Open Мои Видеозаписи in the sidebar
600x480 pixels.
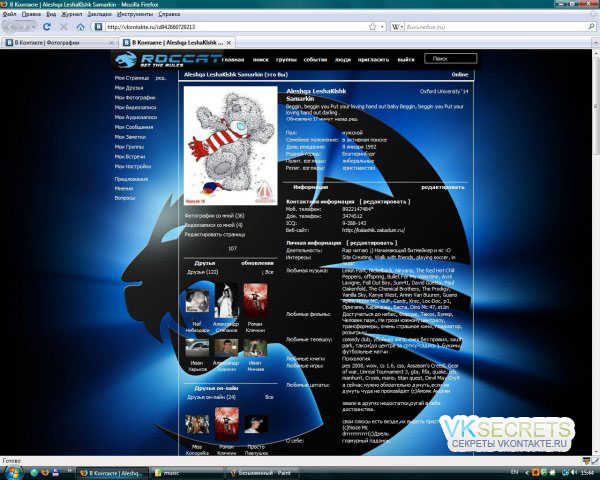[135, 108]
